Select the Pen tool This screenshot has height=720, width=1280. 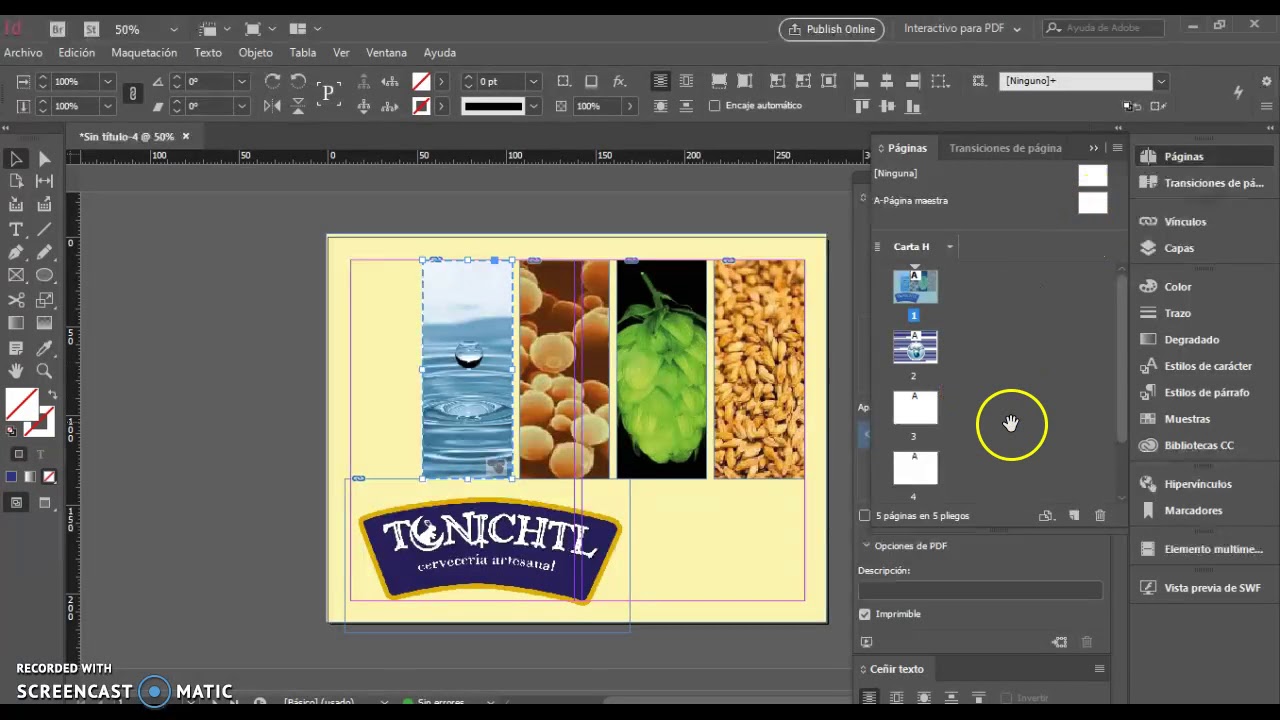(x=16, y=253)
